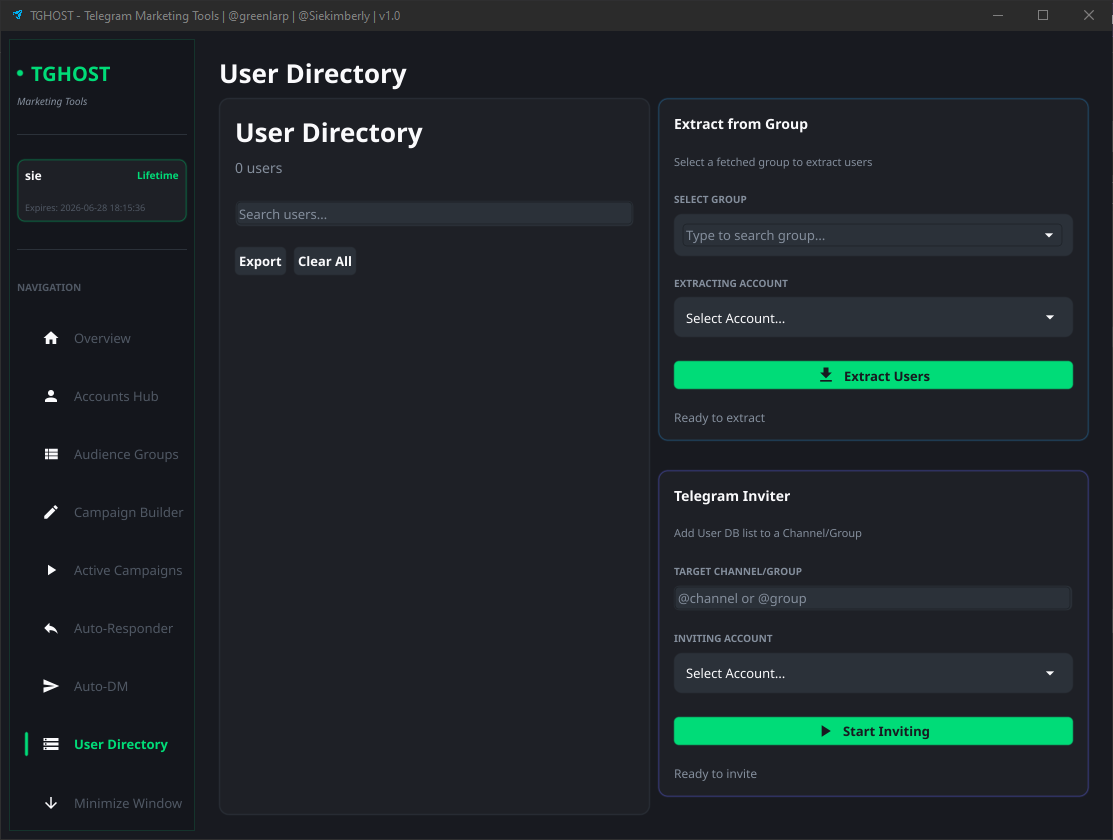Focus the Search users field
This screenshot has height=840, width=1113.
[x=434, y=214]
